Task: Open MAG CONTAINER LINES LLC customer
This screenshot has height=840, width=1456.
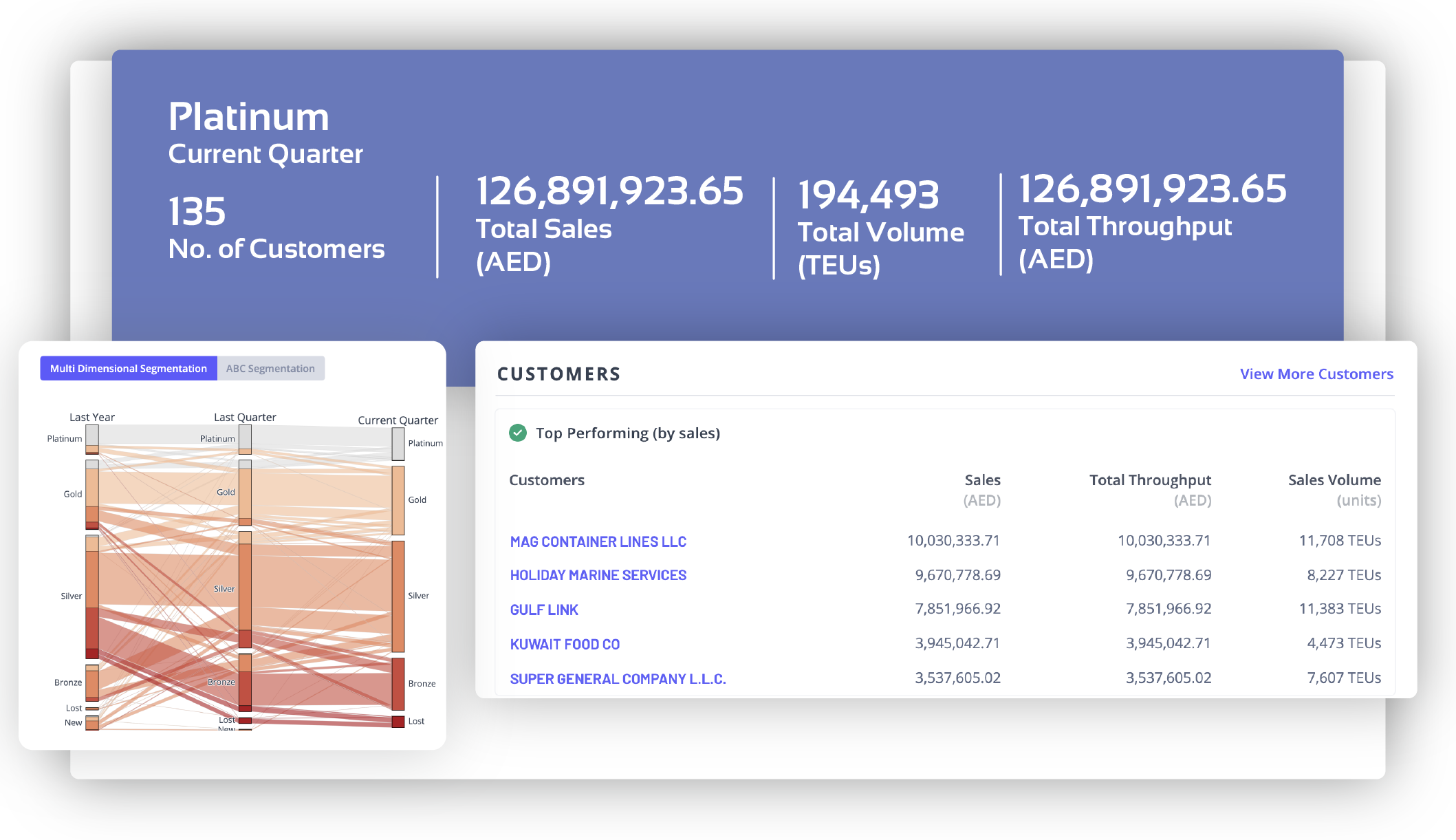Action: pyautogui.click(x=598, y=542)
